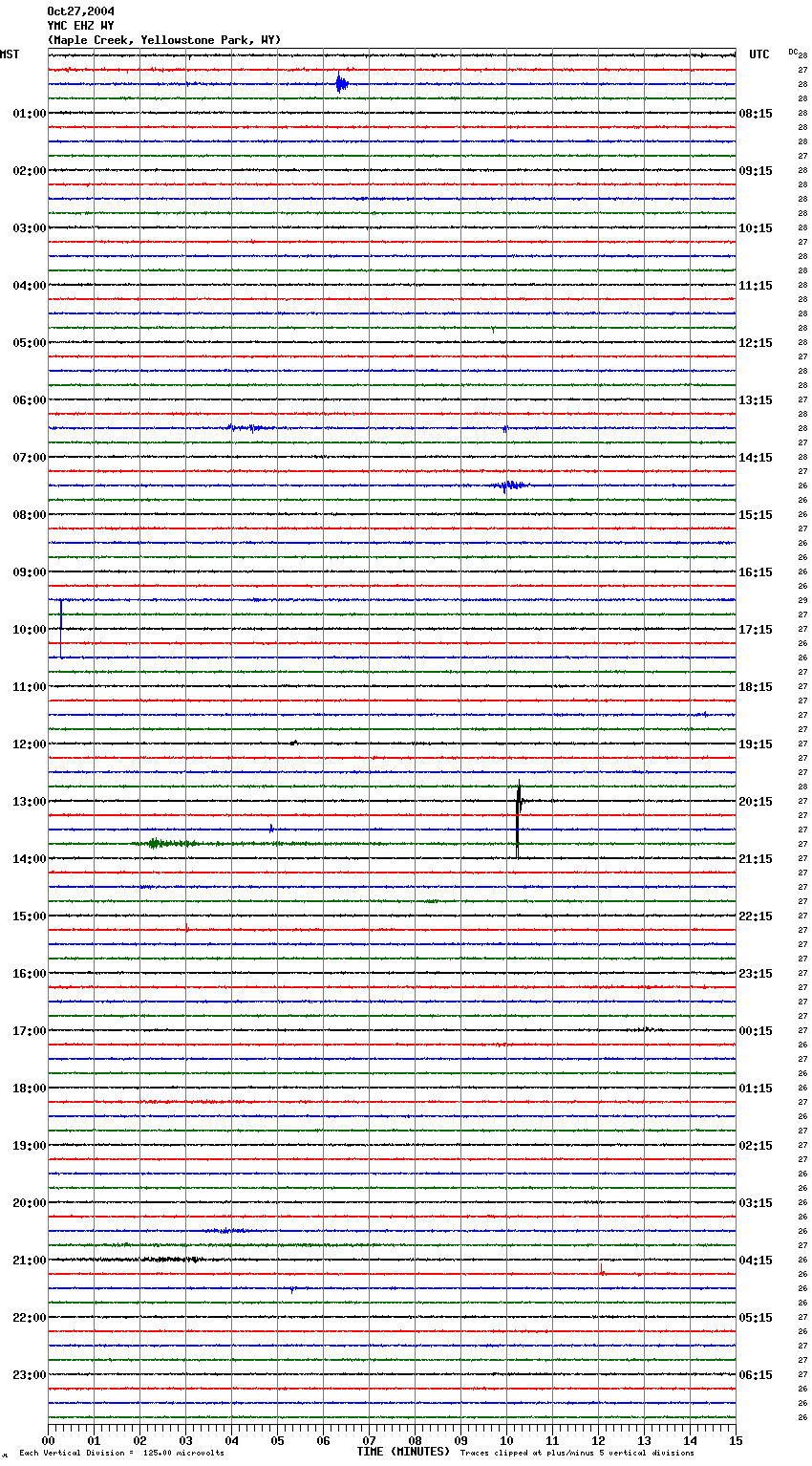Viewport: 812px width, 1466px height.
Task: Select the 10:00 MST time label
Action: (x=30, y=630)
